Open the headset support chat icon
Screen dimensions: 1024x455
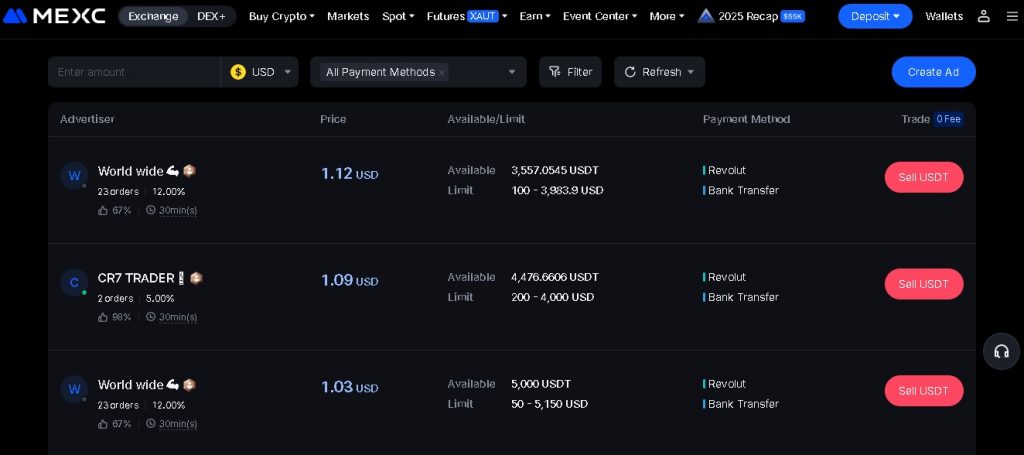(1001, 351)
